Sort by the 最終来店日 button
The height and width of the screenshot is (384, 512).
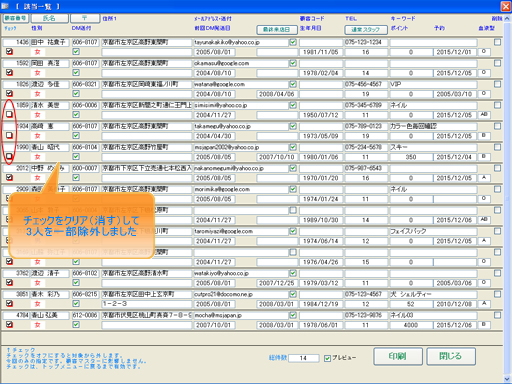tap(277, 30)
